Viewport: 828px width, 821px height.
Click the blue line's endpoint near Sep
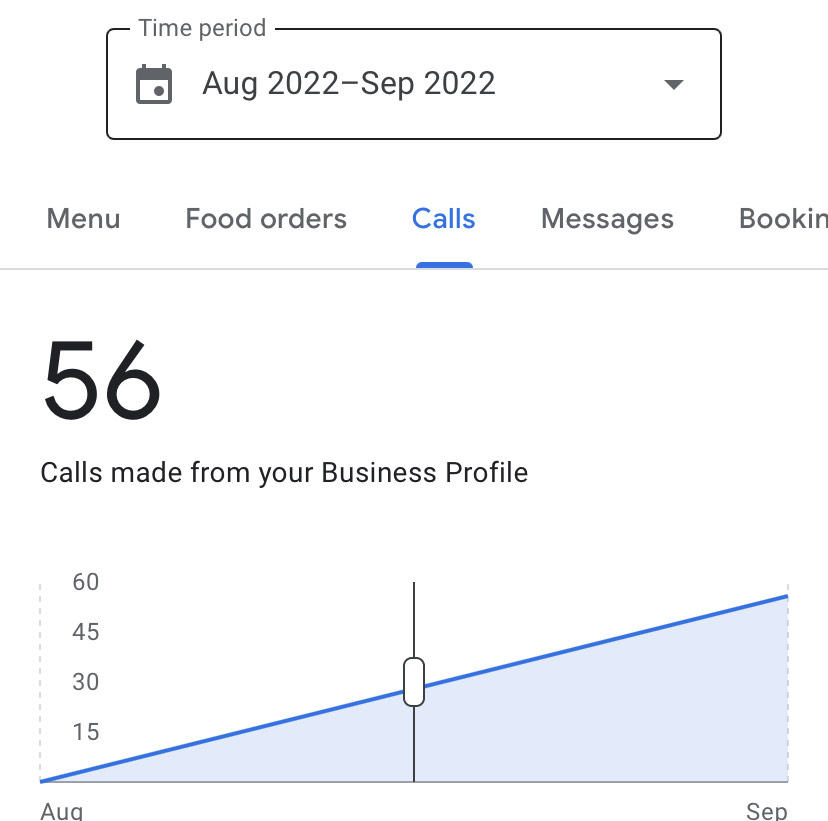coord(787,597)
